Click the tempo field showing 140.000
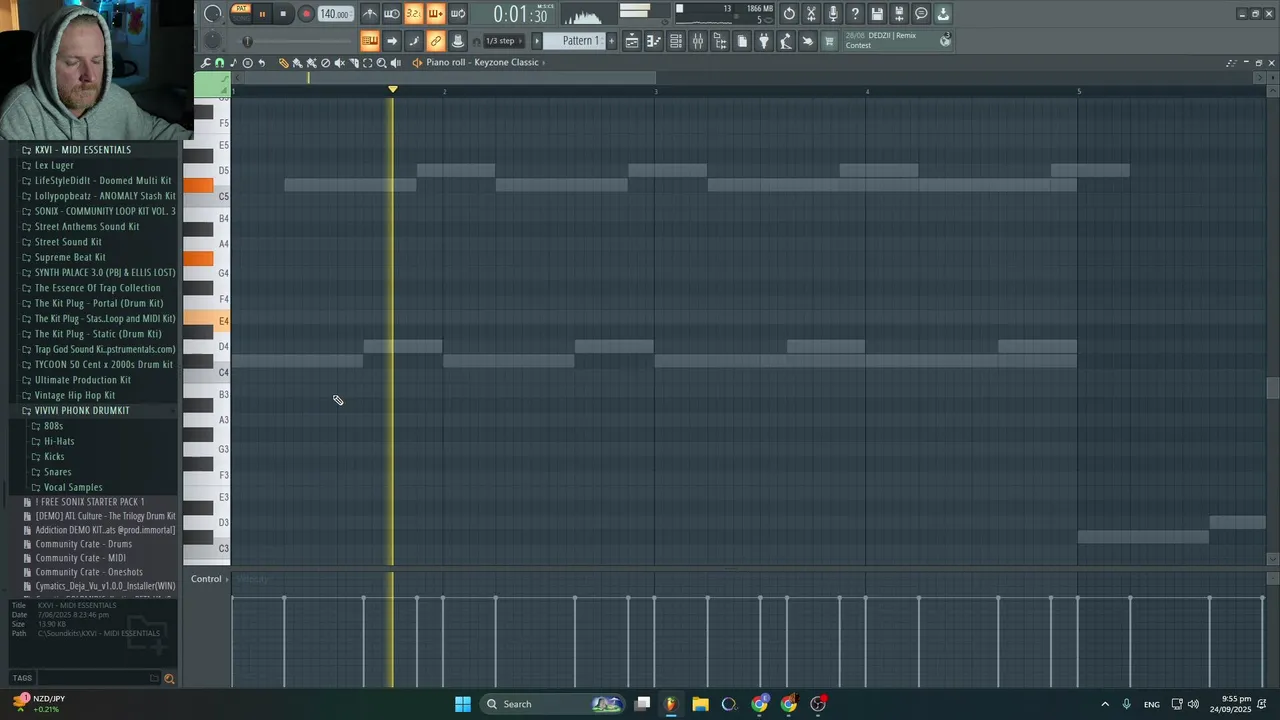This screenshot has height=720, width=1280. tap(334, 14)
